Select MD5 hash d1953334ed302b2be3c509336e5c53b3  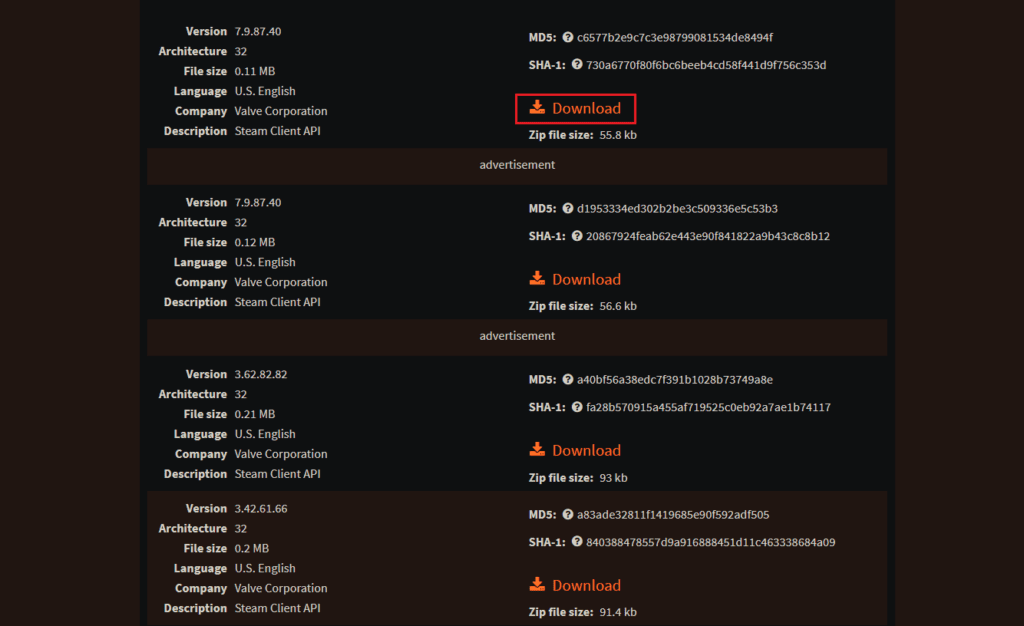pyautogui.click(x=677, y=208)
